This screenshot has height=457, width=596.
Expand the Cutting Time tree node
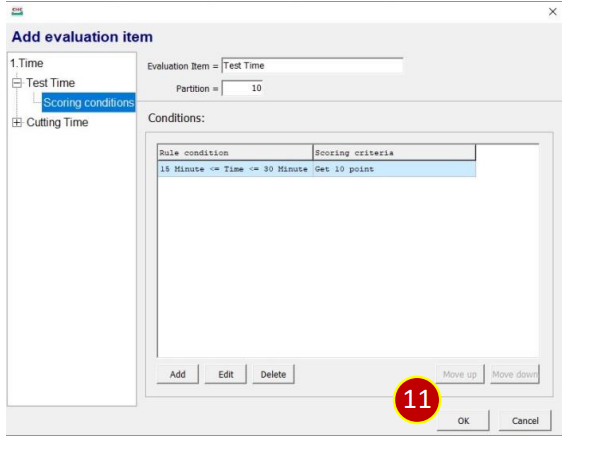click(17, 122)
